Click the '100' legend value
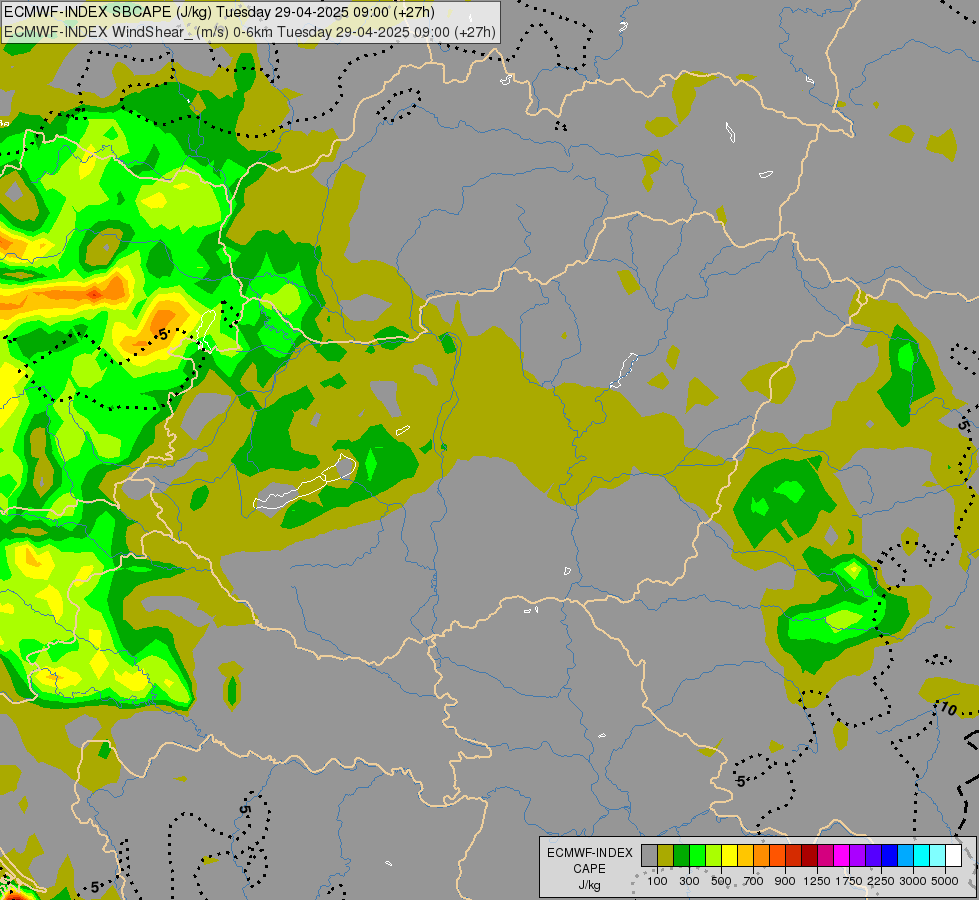 tap(657, 881)
